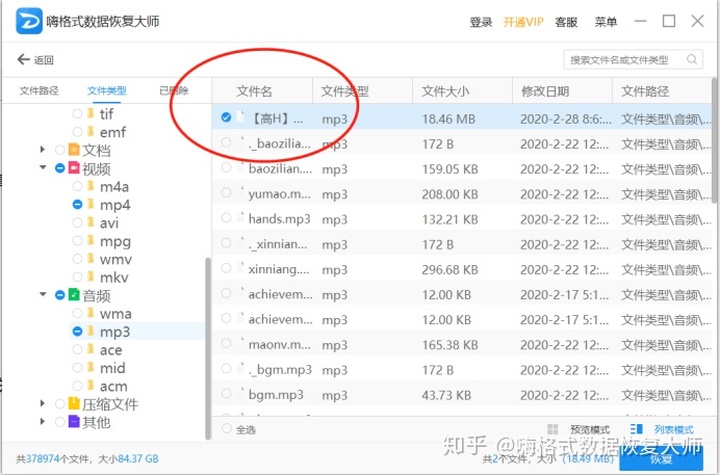Image resolution: width=720 pixels, height=475 pixels.
Task: Expand the 文档 tree node
Action: (x=42, y=149)
